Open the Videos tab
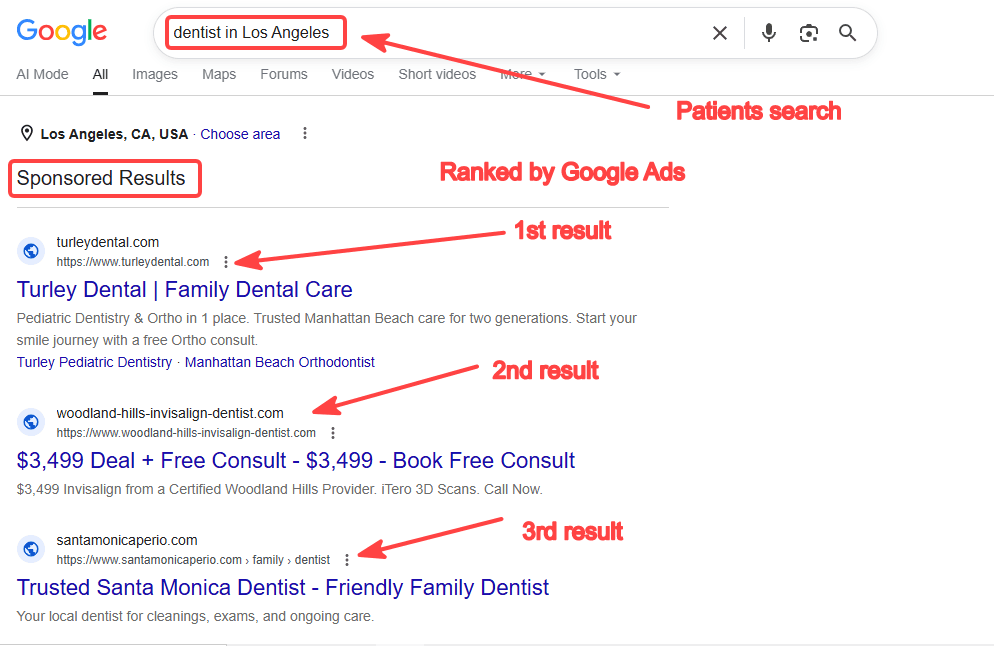The image size is (994, 646). click(352, 74)
